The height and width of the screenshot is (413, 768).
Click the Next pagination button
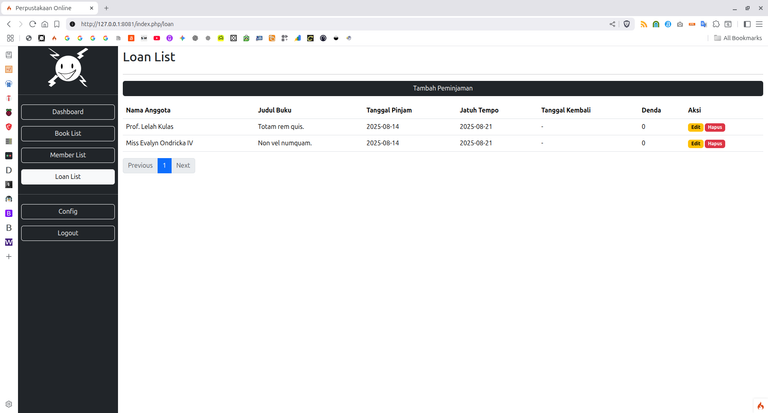coord(183,166)
